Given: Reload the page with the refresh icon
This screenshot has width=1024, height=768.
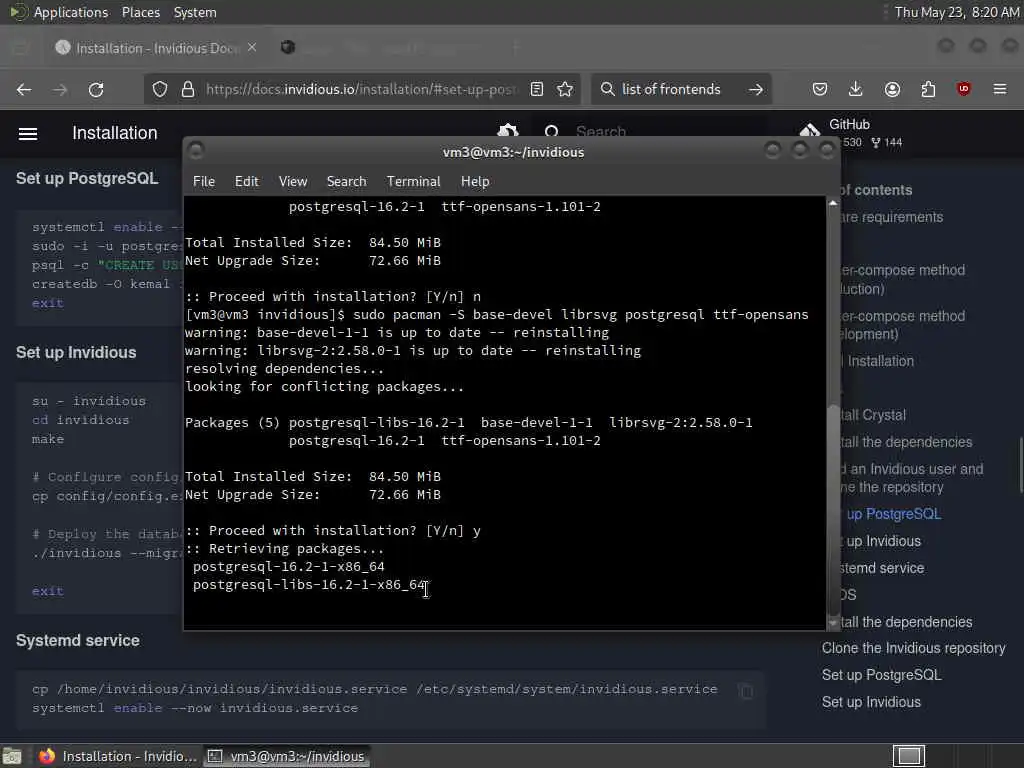Looking at the screenshot, I should tap(96, 89).
